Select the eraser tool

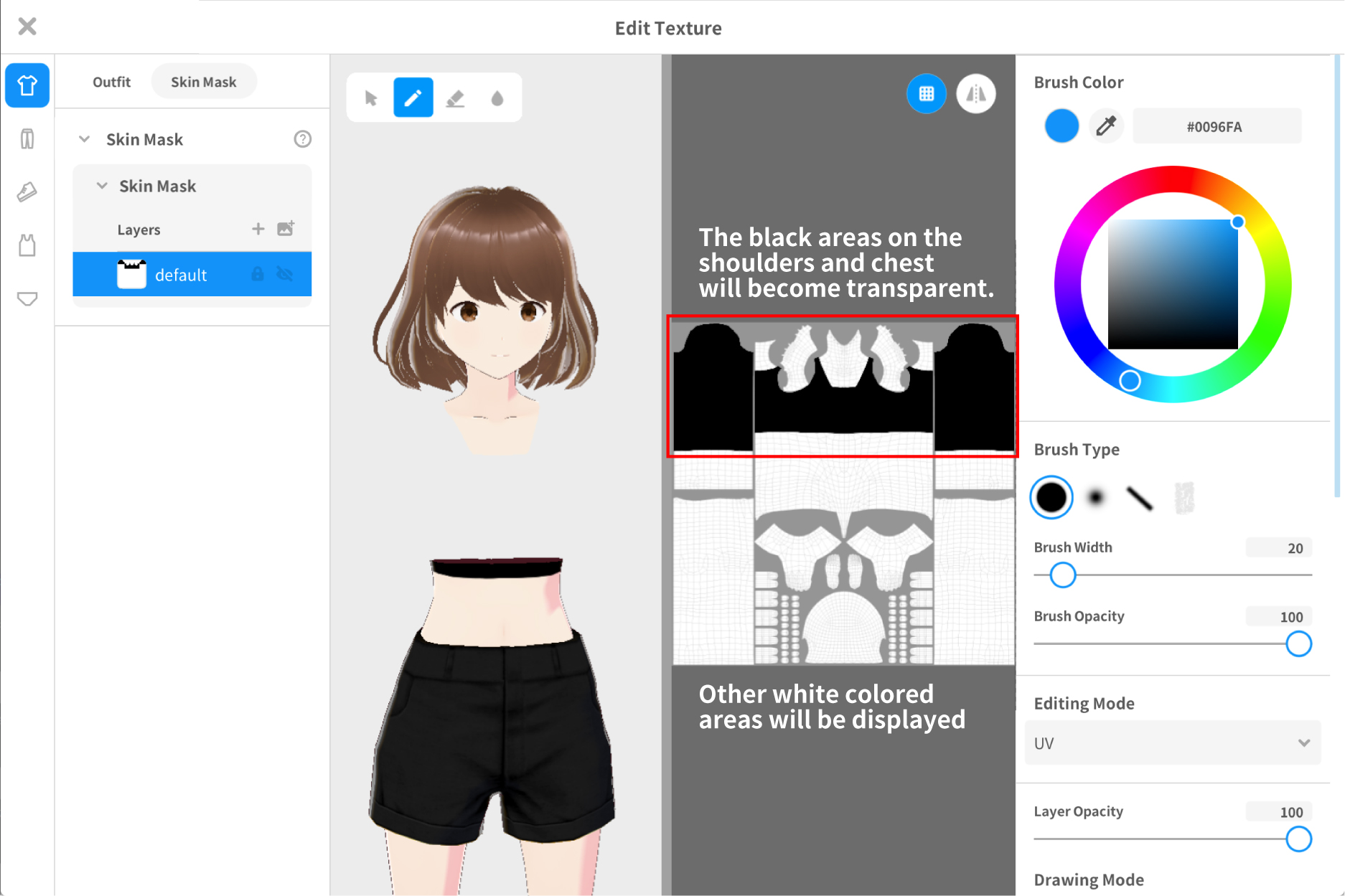[x=455, y=98]
